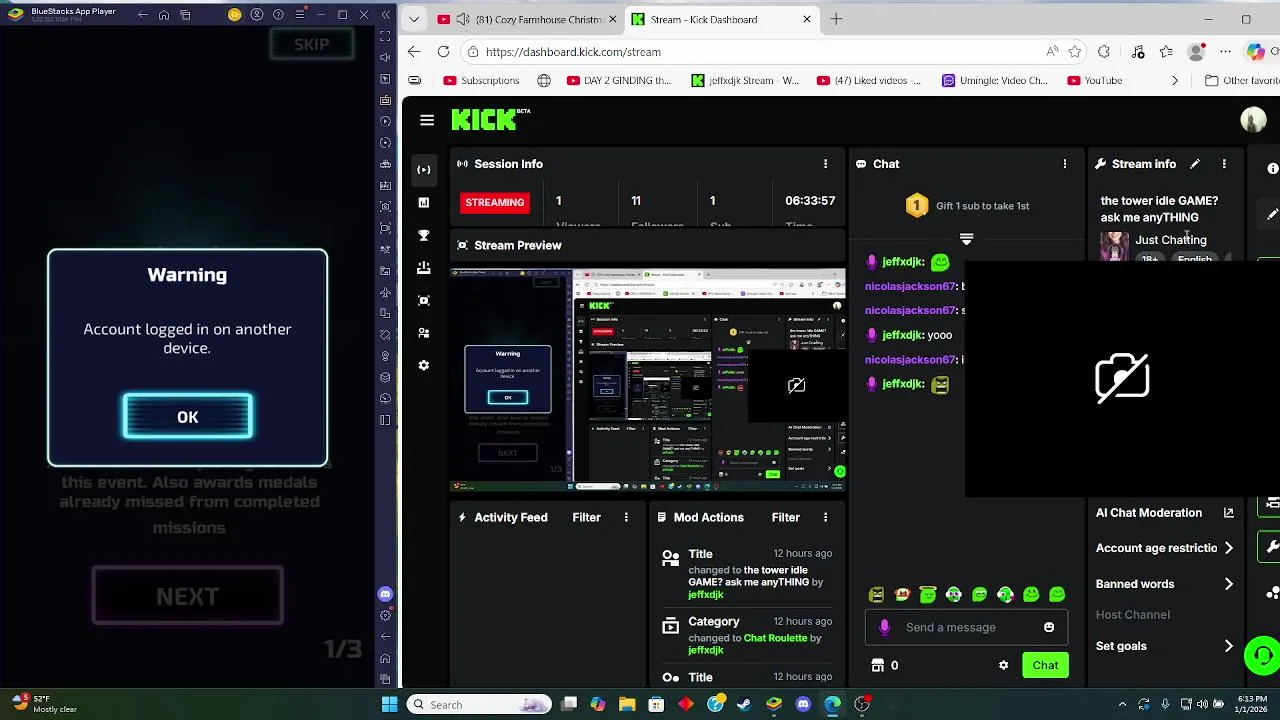This screenshot has width=1280, height=720.
Task: Open Kick shop storefront icon
Action: click(x=878, y=665)
